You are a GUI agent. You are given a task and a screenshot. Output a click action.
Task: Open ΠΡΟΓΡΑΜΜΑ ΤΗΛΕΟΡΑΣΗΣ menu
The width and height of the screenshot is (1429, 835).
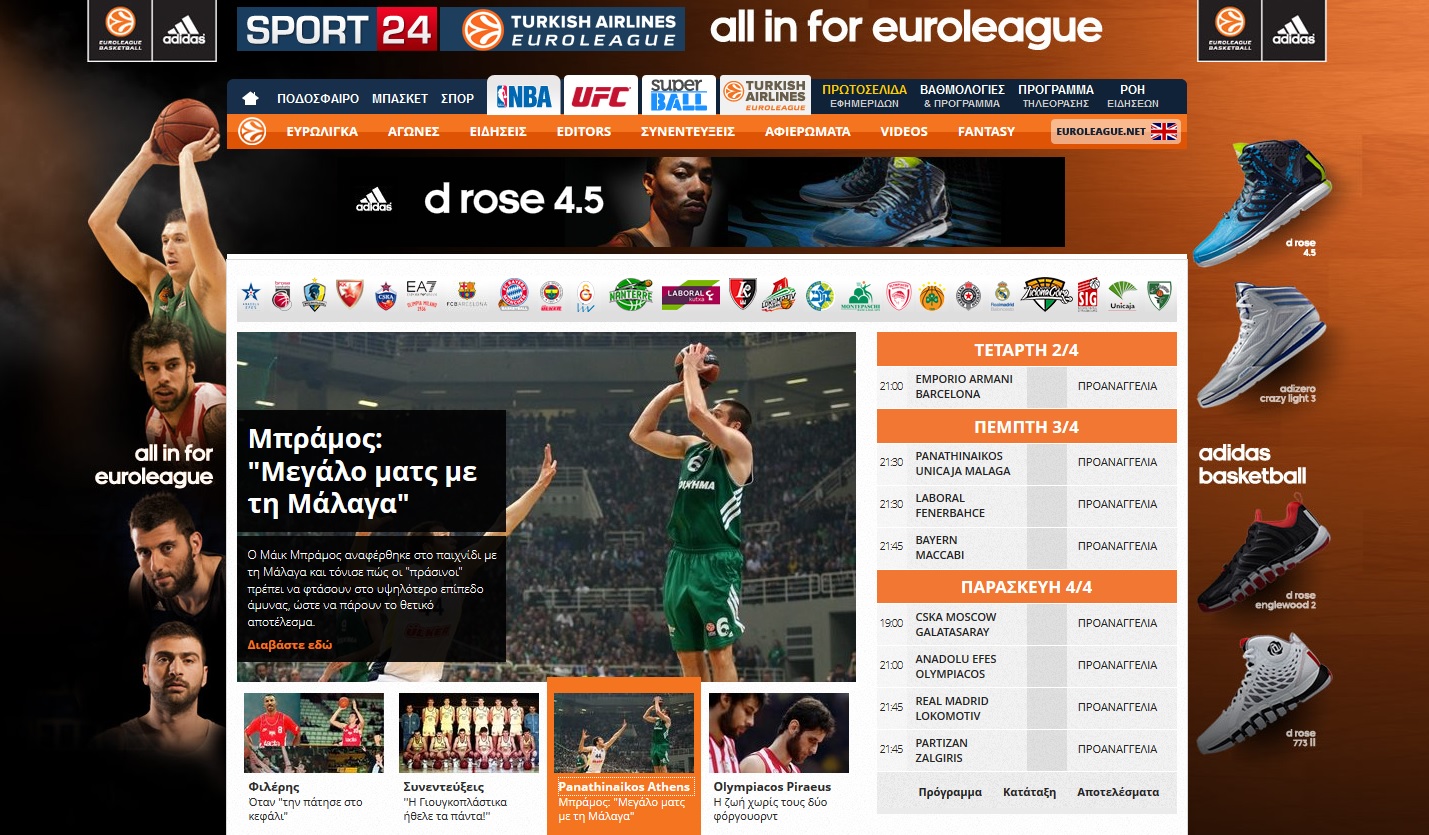pyautogui.click(x=1056, y=96)
